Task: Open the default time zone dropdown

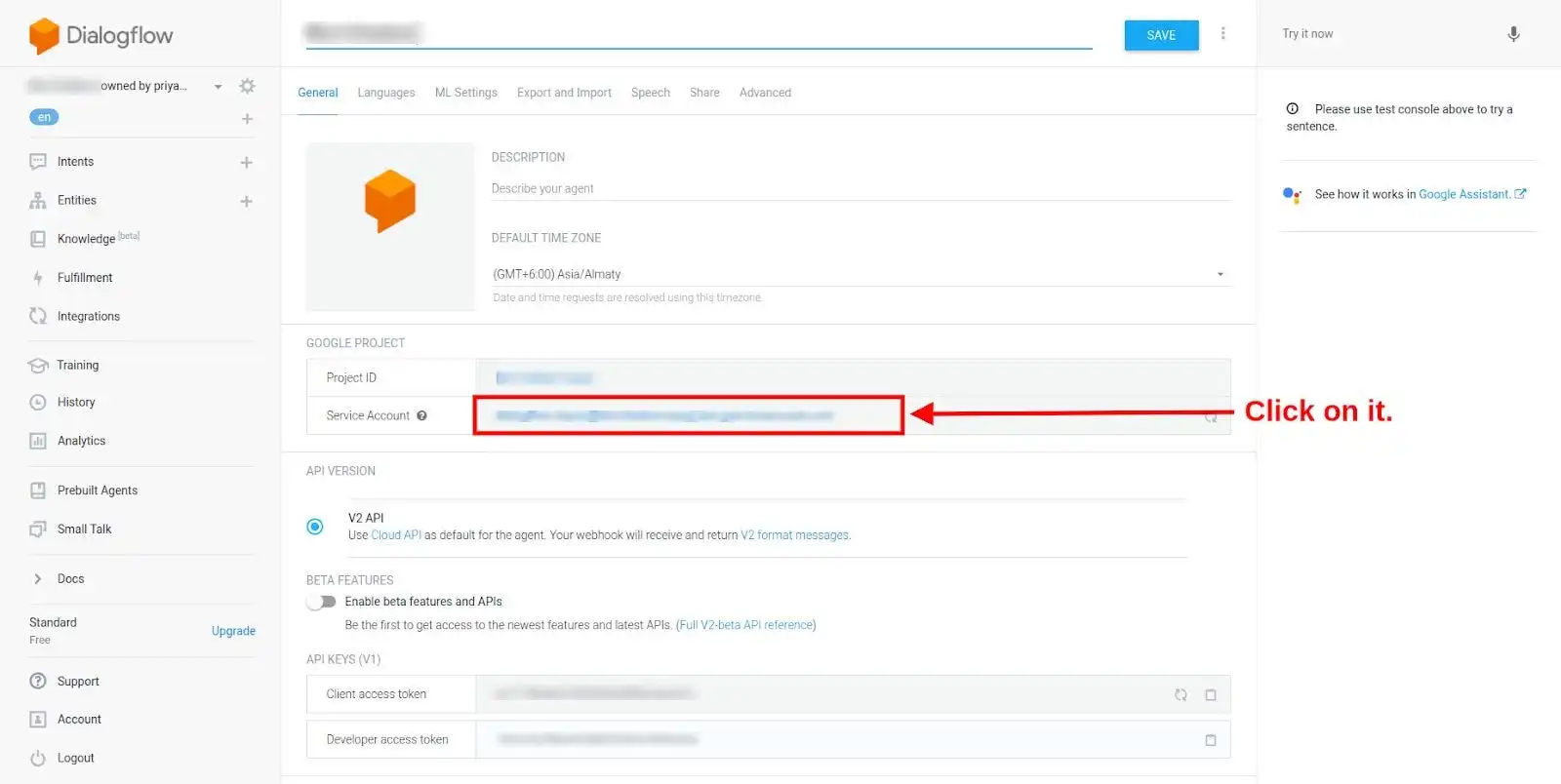Action: point(861,274)
